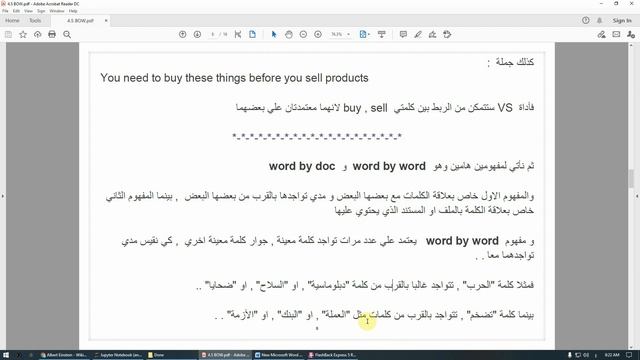Image resolution: width=640 pixels, height=360 pixels.
Task: Click the microphone tray icon
Action: point(569,355)
